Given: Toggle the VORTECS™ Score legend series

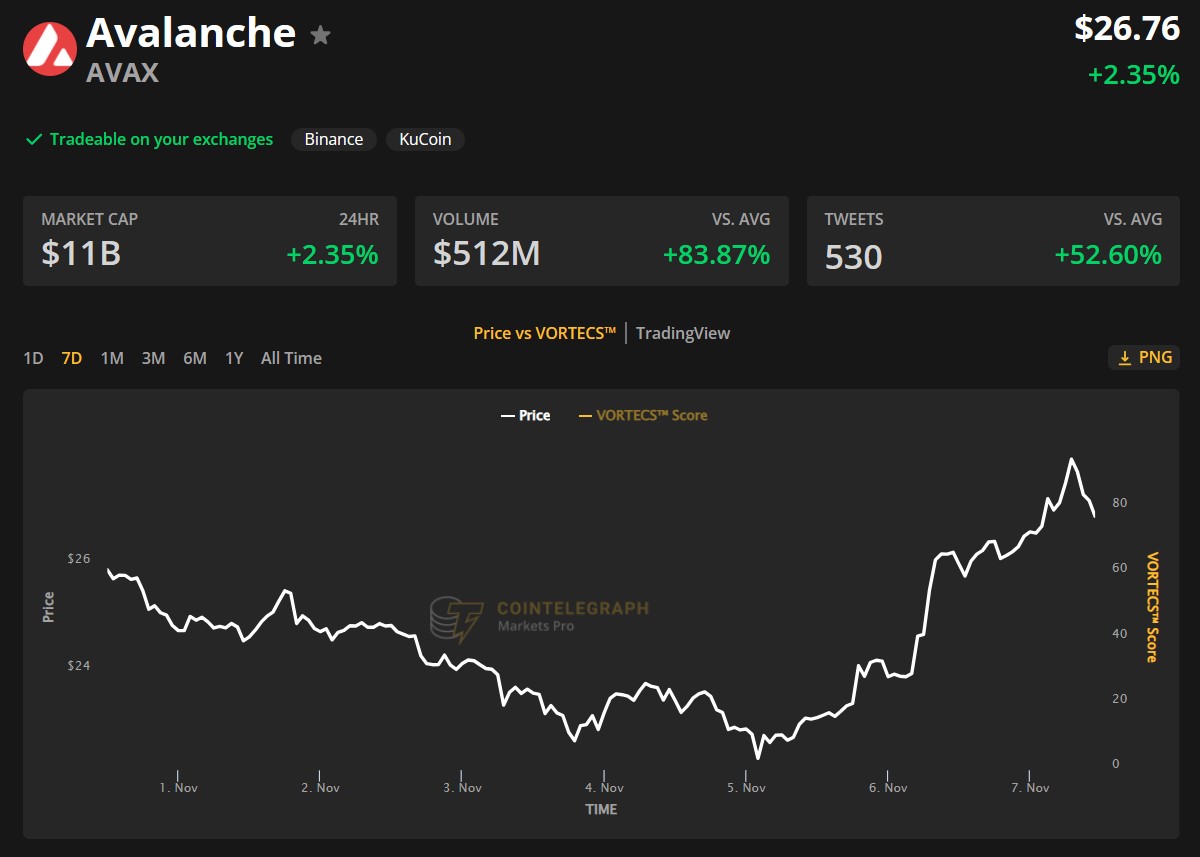Looking at the screenshot, I should (643, 415).
